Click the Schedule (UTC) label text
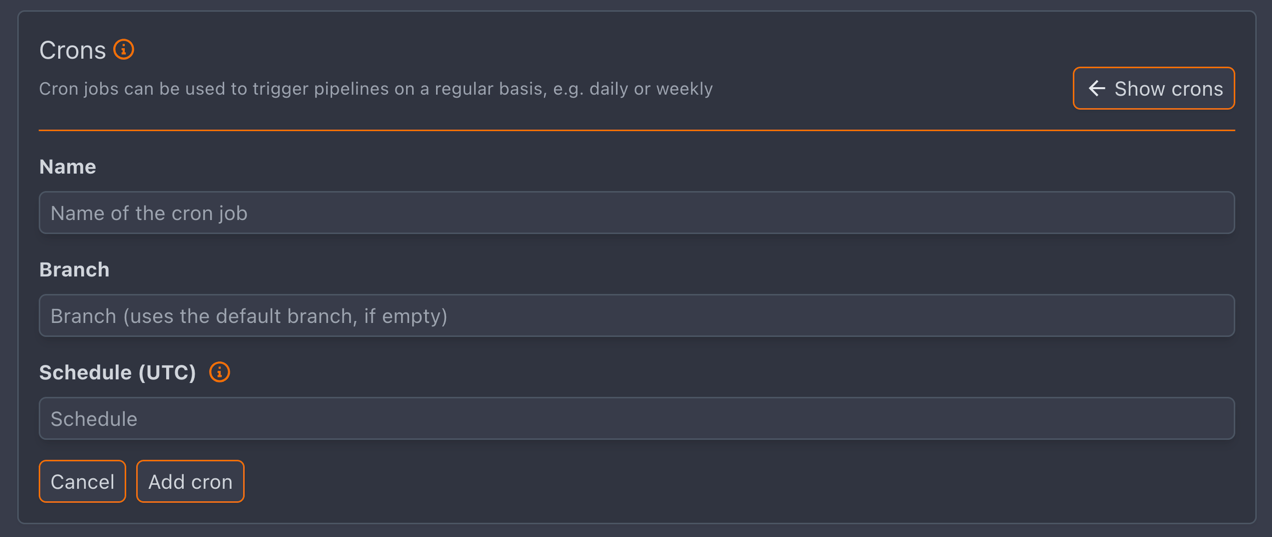This screenshot has width=1272, height=537. 118,373
